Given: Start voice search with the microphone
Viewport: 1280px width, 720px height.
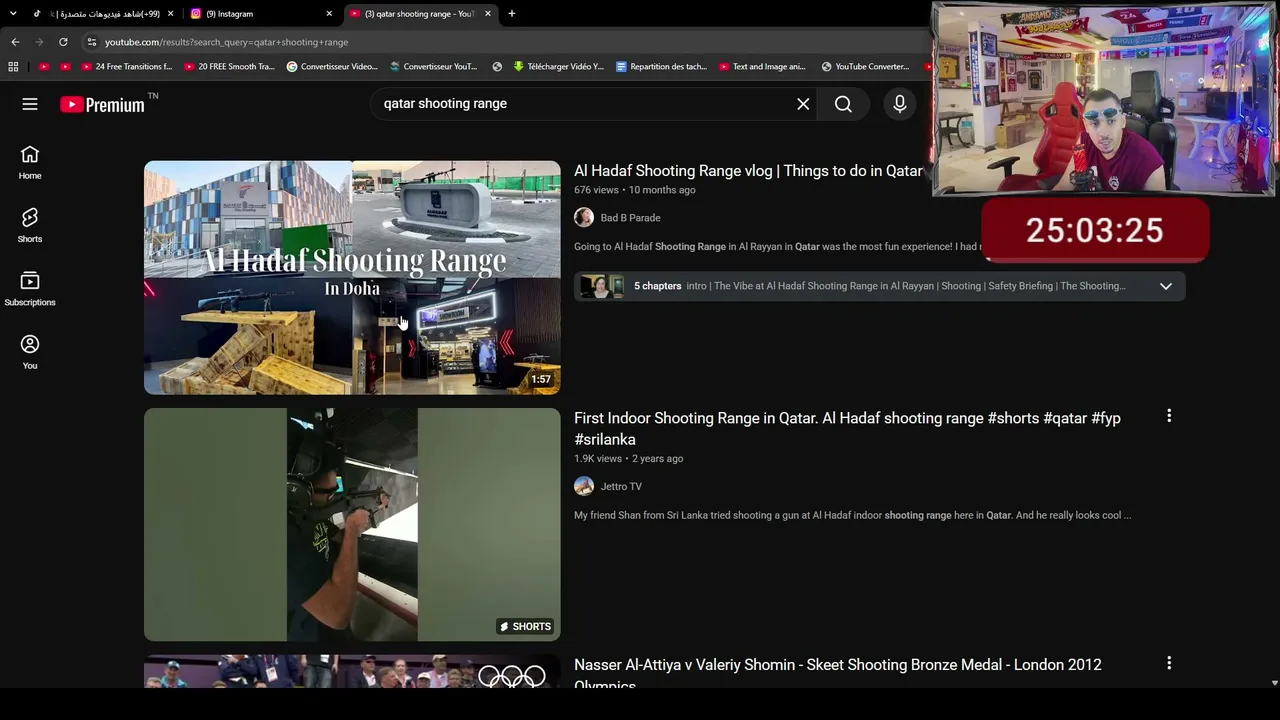Looking at the screenshot, I should point(899,104).
